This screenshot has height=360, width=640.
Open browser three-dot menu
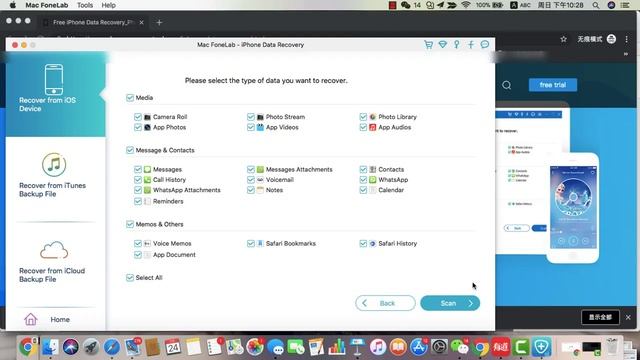(627, 39)
